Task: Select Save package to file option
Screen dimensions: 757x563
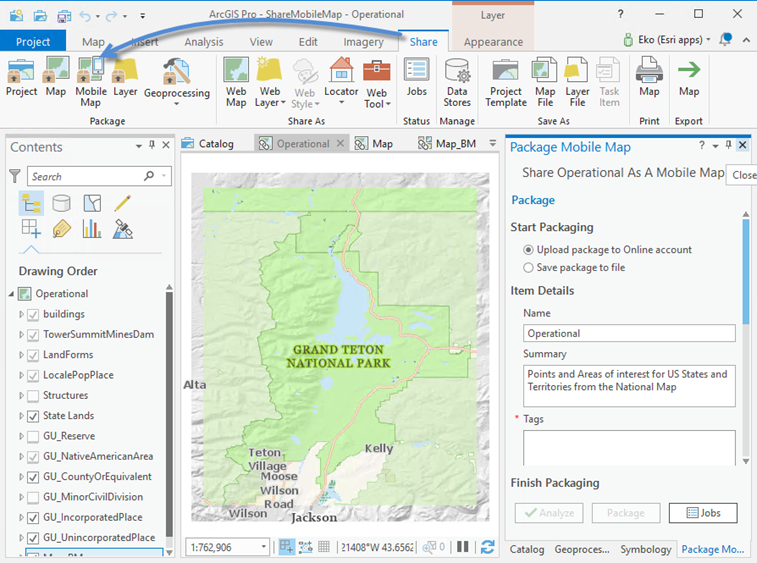Action: (528, 267)
